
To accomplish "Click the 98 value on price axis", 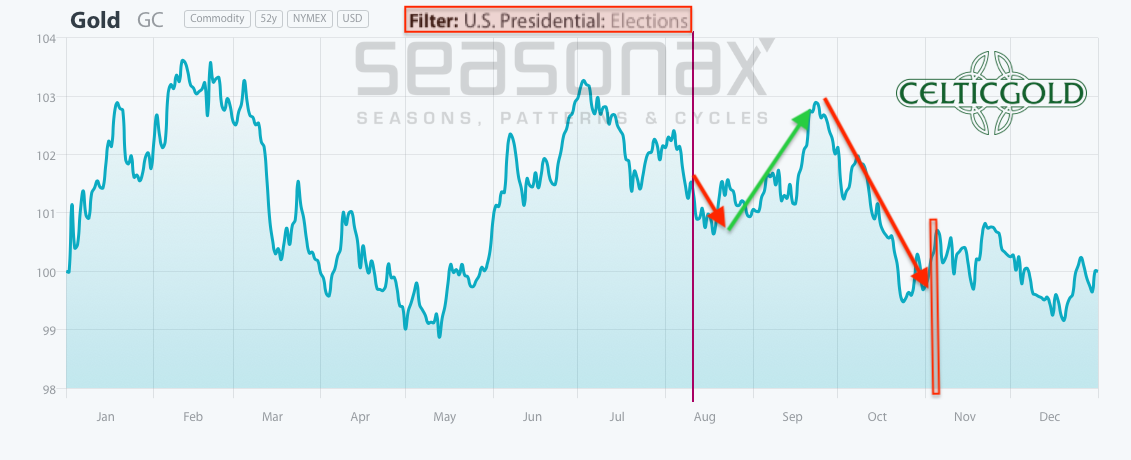I will 49,388.
